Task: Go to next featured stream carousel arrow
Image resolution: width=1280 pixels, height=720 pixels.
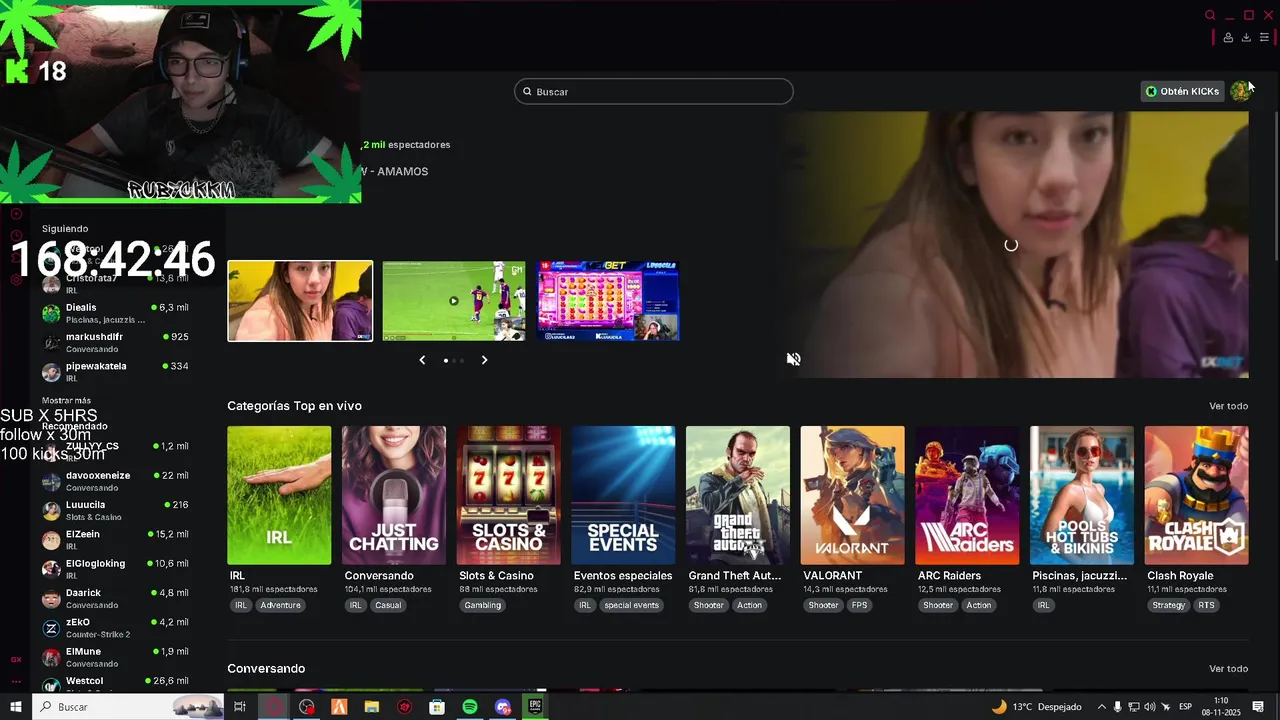Action: coord(484,360)
